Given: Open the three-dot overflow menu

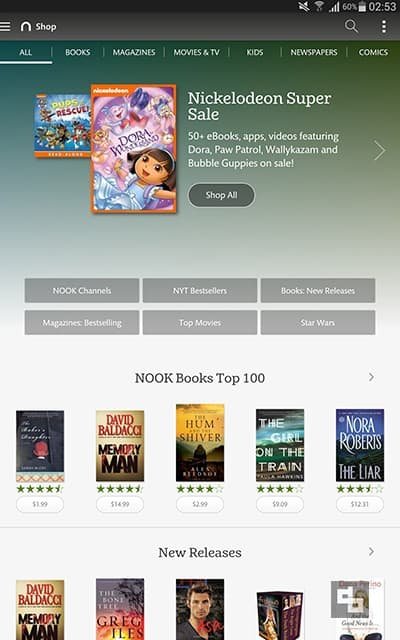Looking at the screenshot, I should (x=384, y=26).
